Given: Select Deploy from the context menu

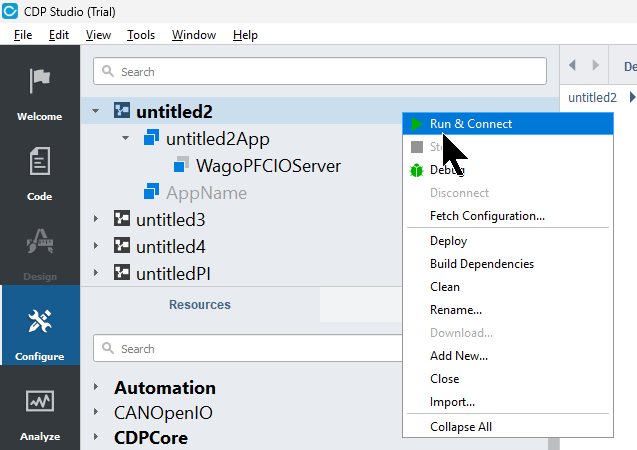Looking at the screenshot, I should pyautogui.click(x=508, y=241).
